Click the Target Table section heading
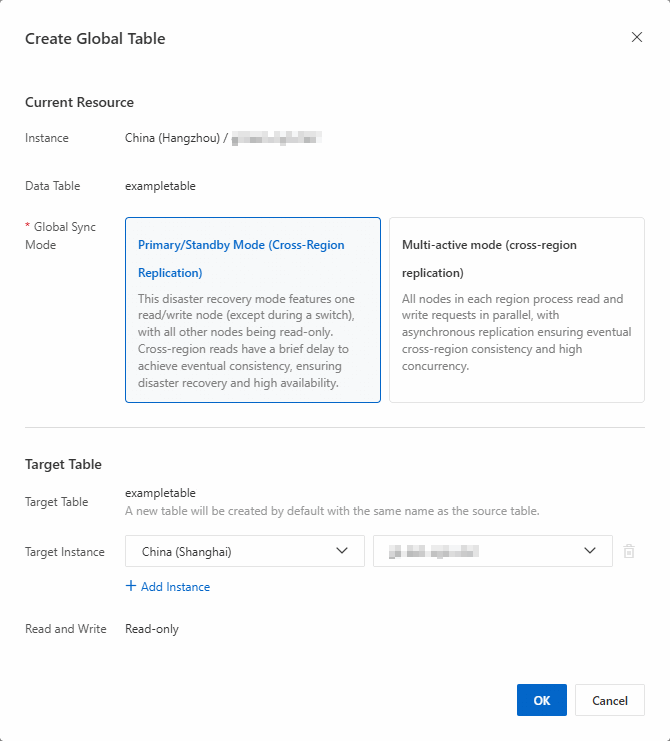The image size is (670, 741). (x=63, y=464)
